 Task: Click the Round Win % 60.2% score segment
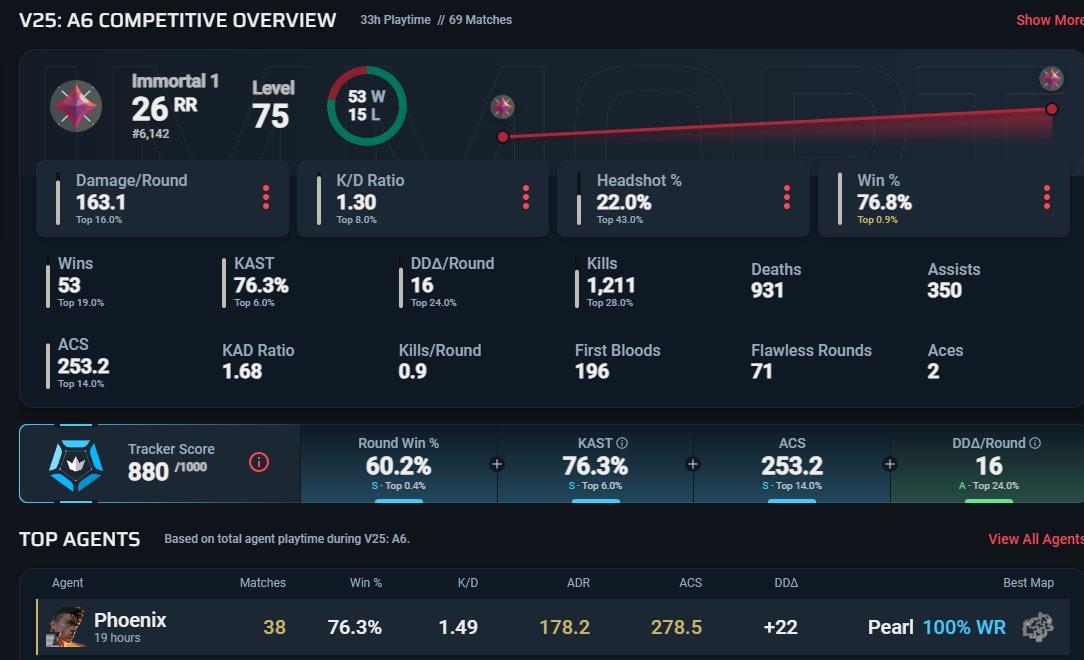point(399,464)
